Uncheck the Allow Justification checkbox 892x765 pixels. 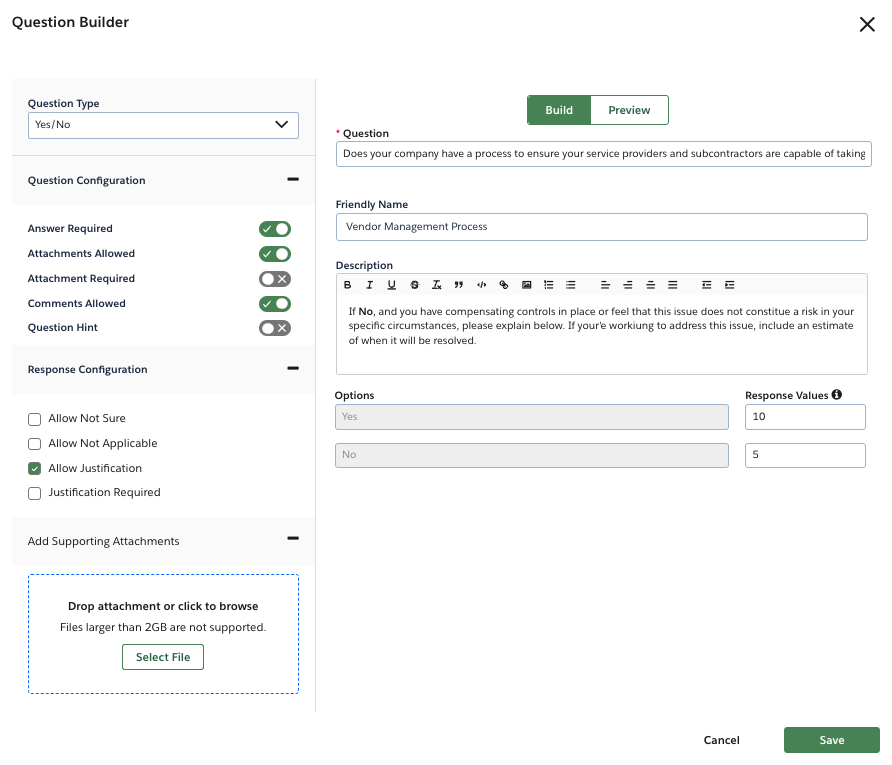pyautogui.click(x=34, y=468)
